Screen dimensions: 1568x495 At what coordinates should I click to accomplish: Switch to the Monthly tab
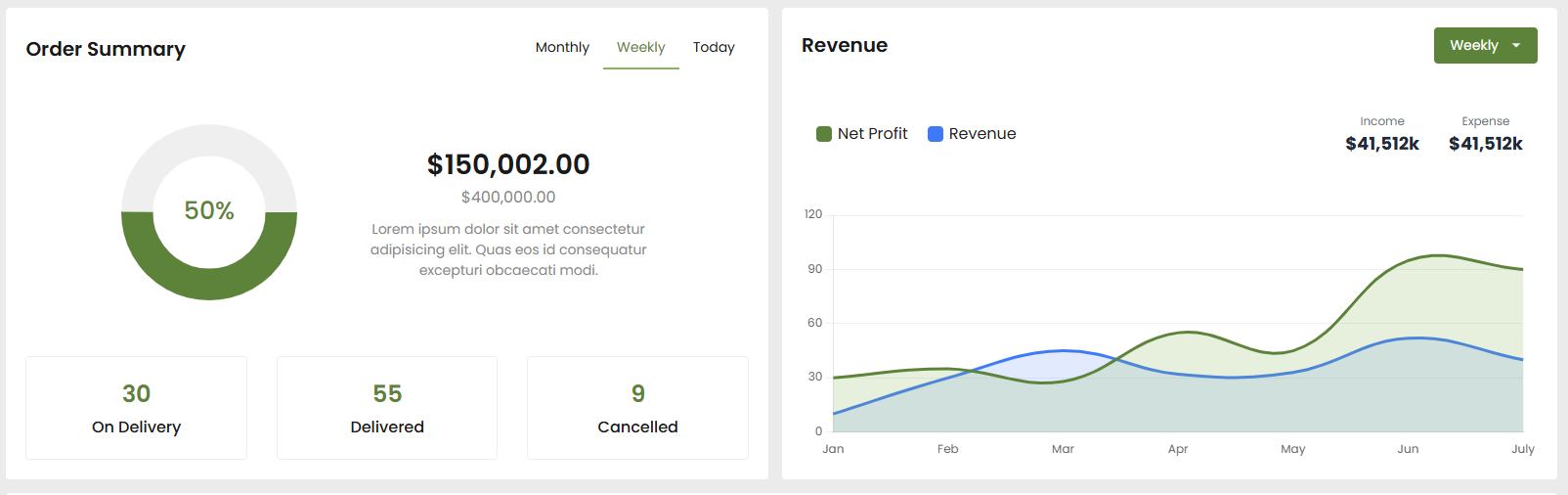point(562,47)
